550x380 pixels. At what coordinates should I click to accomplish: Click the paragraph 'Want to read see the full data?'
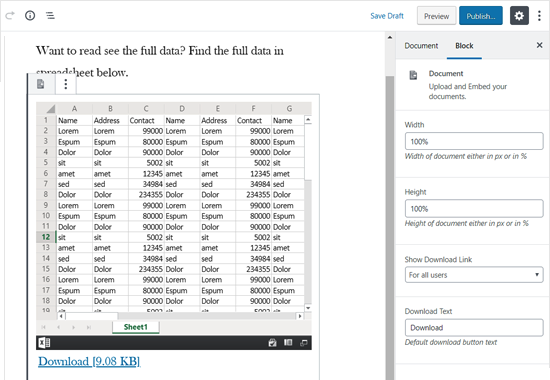(110, 51)
